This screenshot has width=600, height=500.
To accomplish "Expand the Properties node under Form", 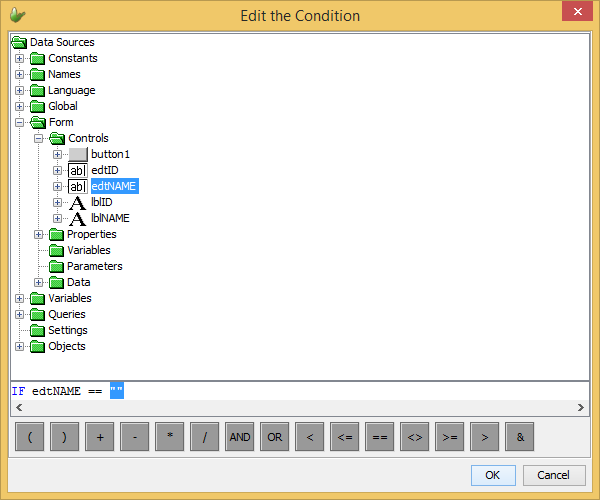I will point(38,234).
